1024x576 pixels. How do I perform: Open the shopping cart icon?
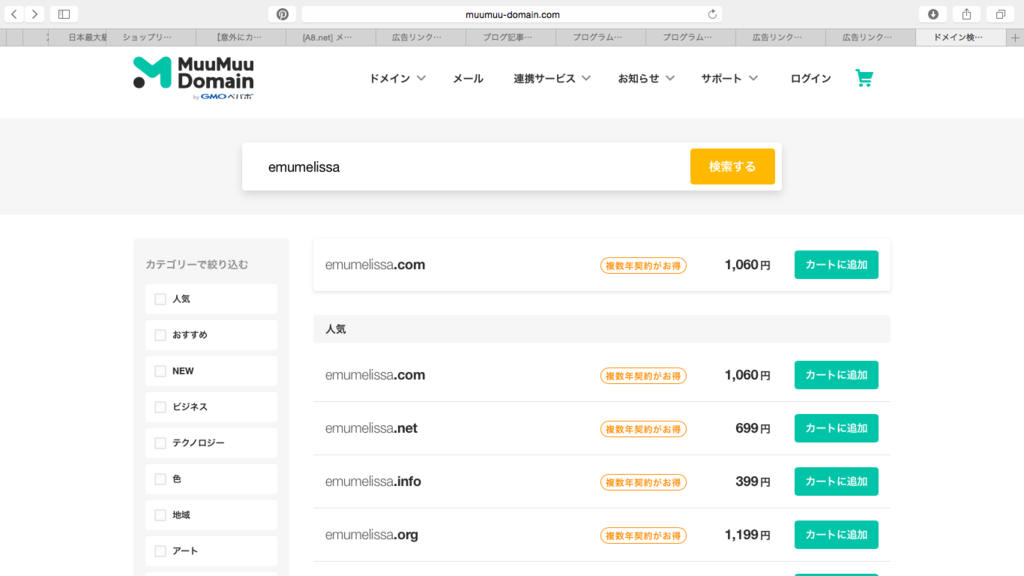[865, 78]
